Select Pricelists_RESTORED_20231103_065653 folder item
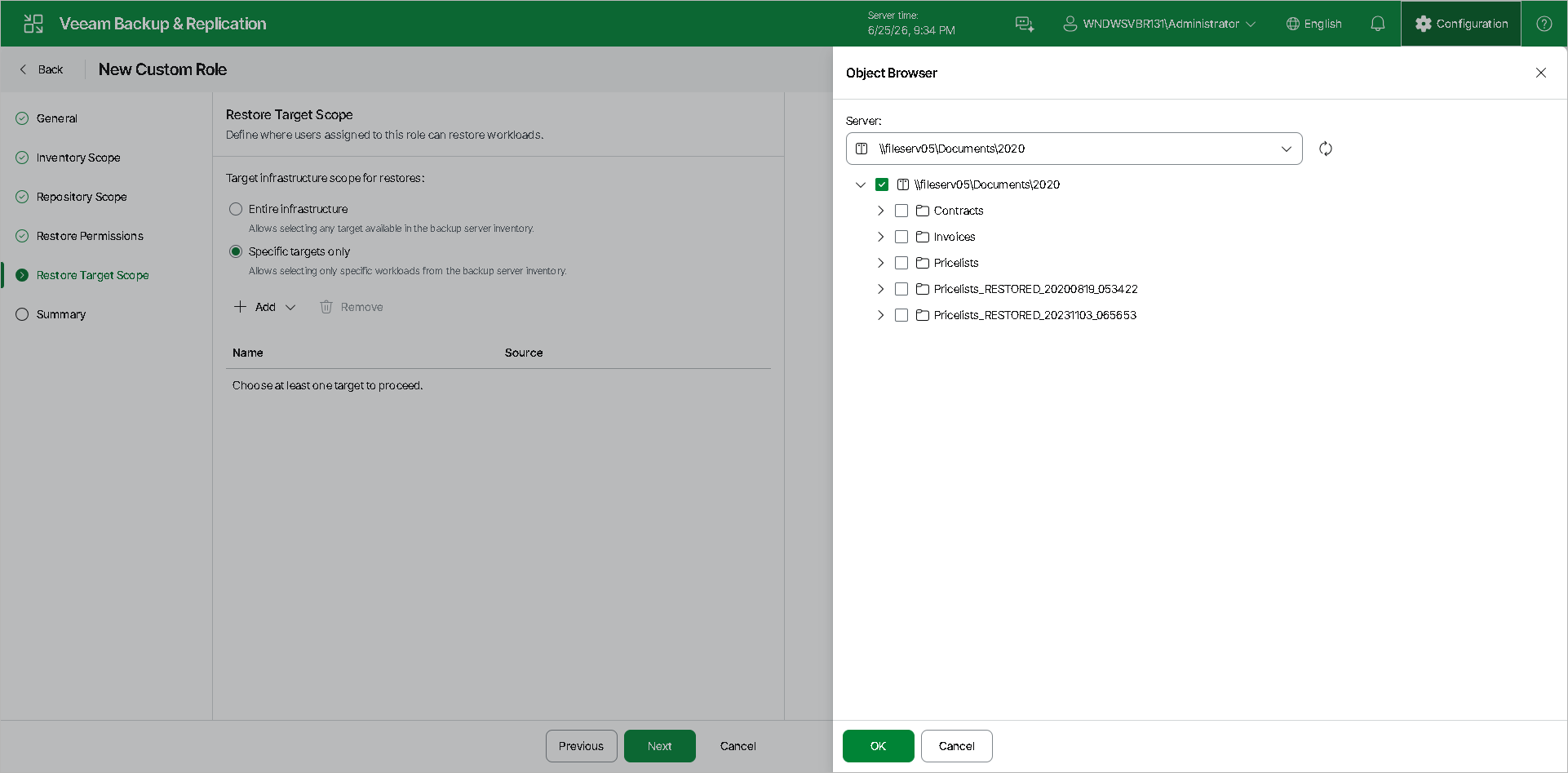Screen dimensions: 1568x773 1034,315
